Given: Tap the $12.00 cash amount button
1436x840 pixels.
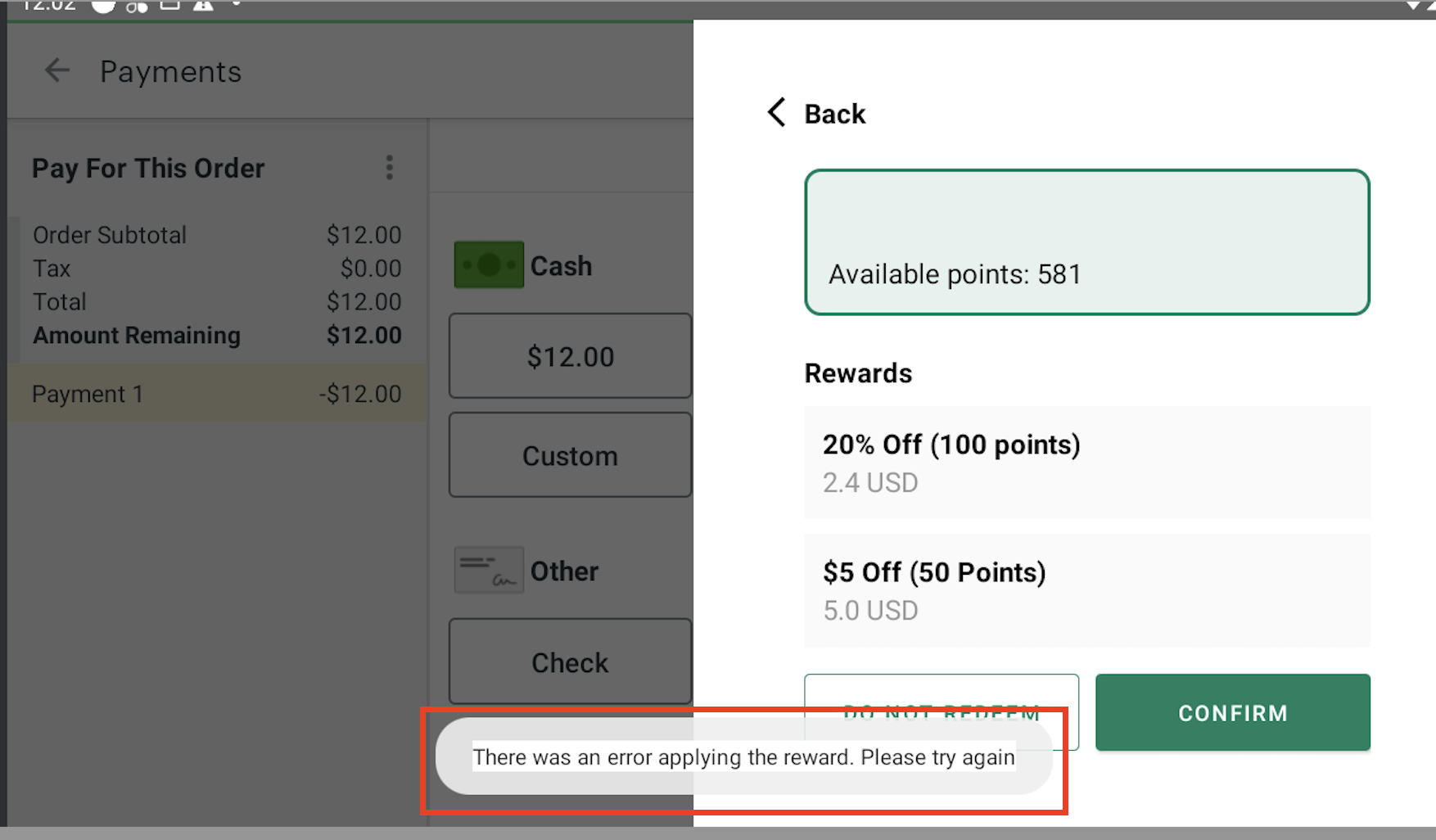Looking at the screenshot, I should (570, 356).
